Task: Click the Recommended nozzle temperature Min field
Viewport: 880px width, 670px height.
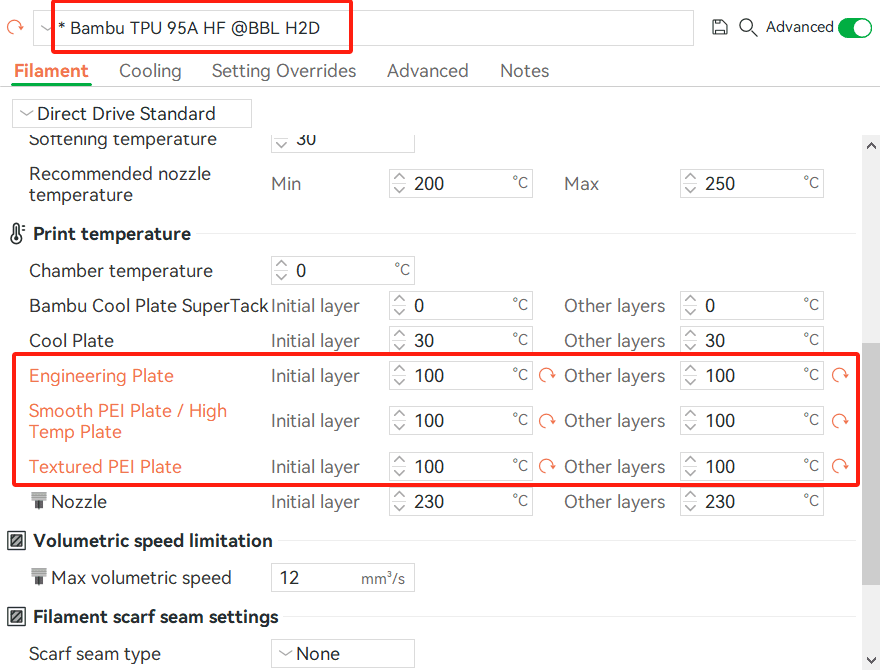Action: (x=461, y=183)
